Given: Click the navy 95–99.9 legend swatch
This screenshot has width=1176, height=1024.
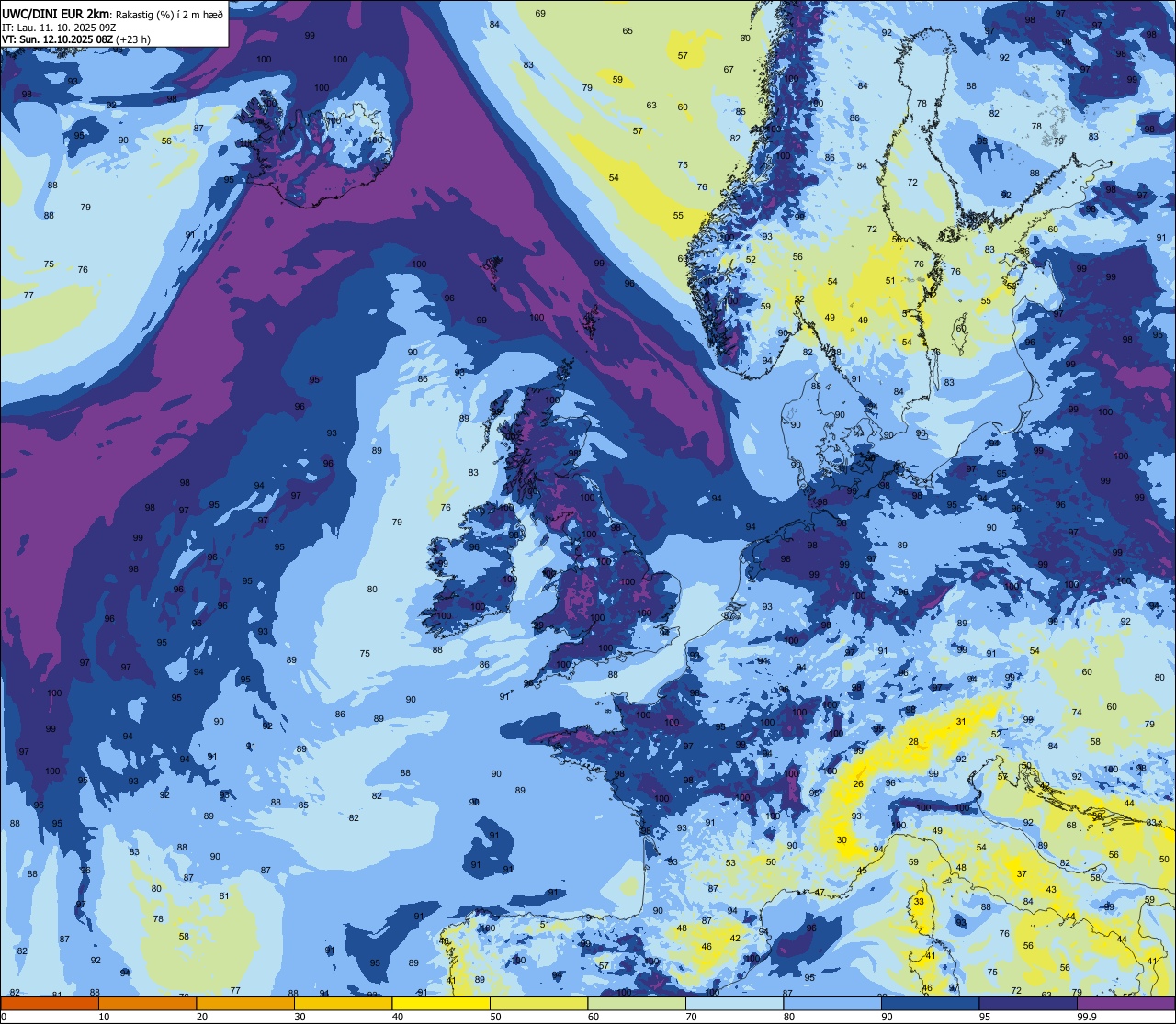Looking at the screenshot, I should point(1028,1003).
